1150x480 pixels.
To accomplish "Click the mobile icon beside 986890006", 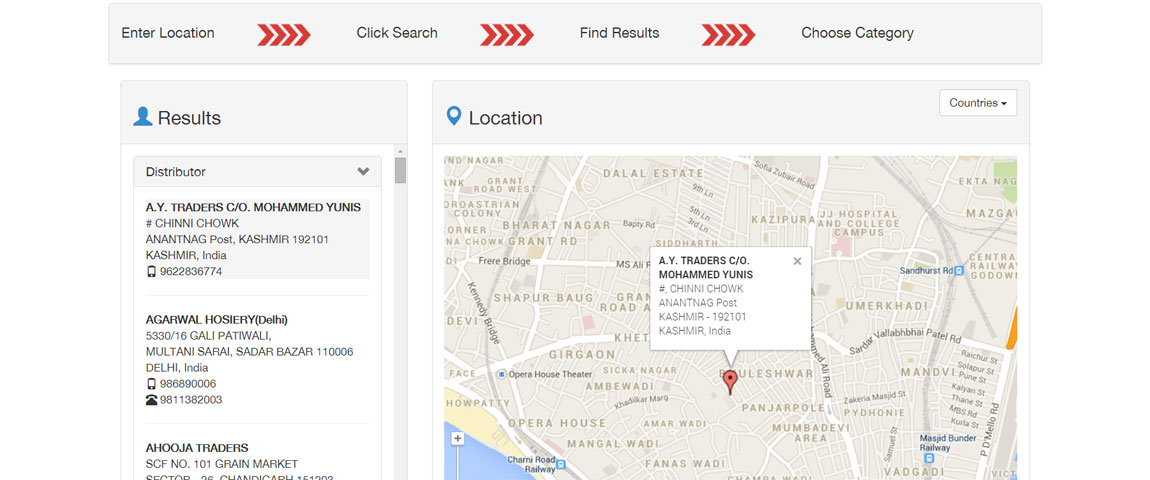I will 151,384.
